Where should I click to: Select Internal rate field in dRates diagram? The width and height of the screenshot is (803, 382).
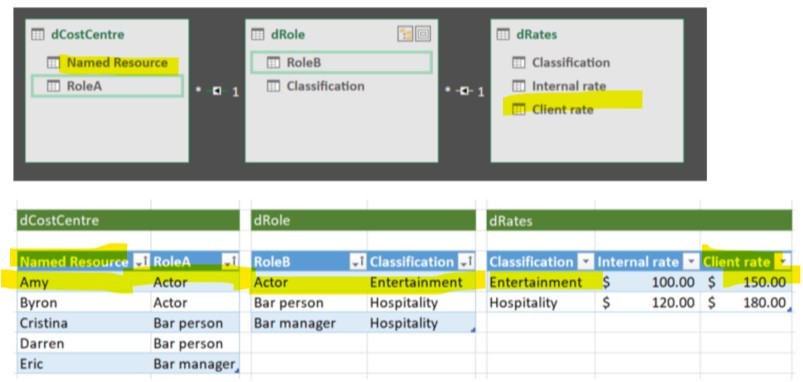click(x=568, y=86)
